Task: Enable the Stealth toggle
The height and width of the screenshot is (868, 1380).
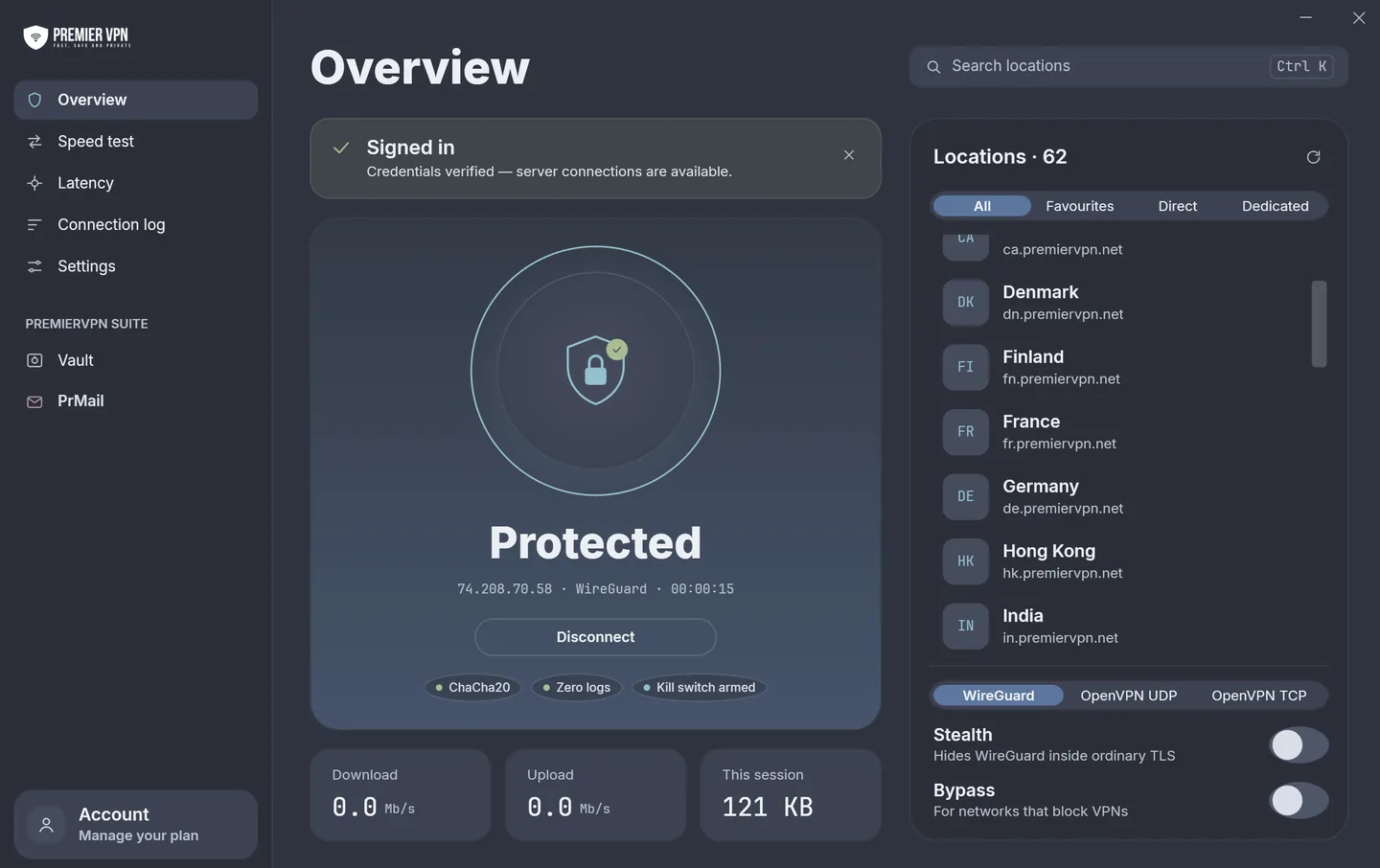Action: [1299, 745]
